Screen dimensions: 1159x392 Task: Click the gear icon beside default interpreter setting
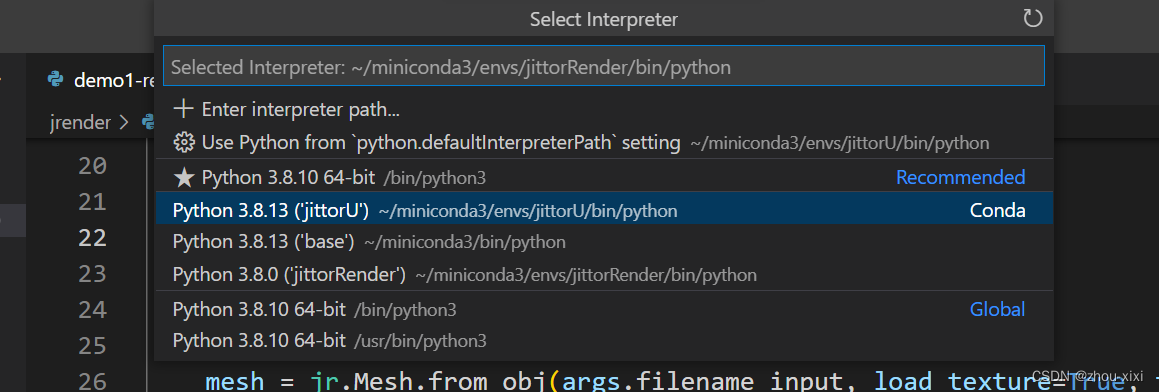[183, 142]
